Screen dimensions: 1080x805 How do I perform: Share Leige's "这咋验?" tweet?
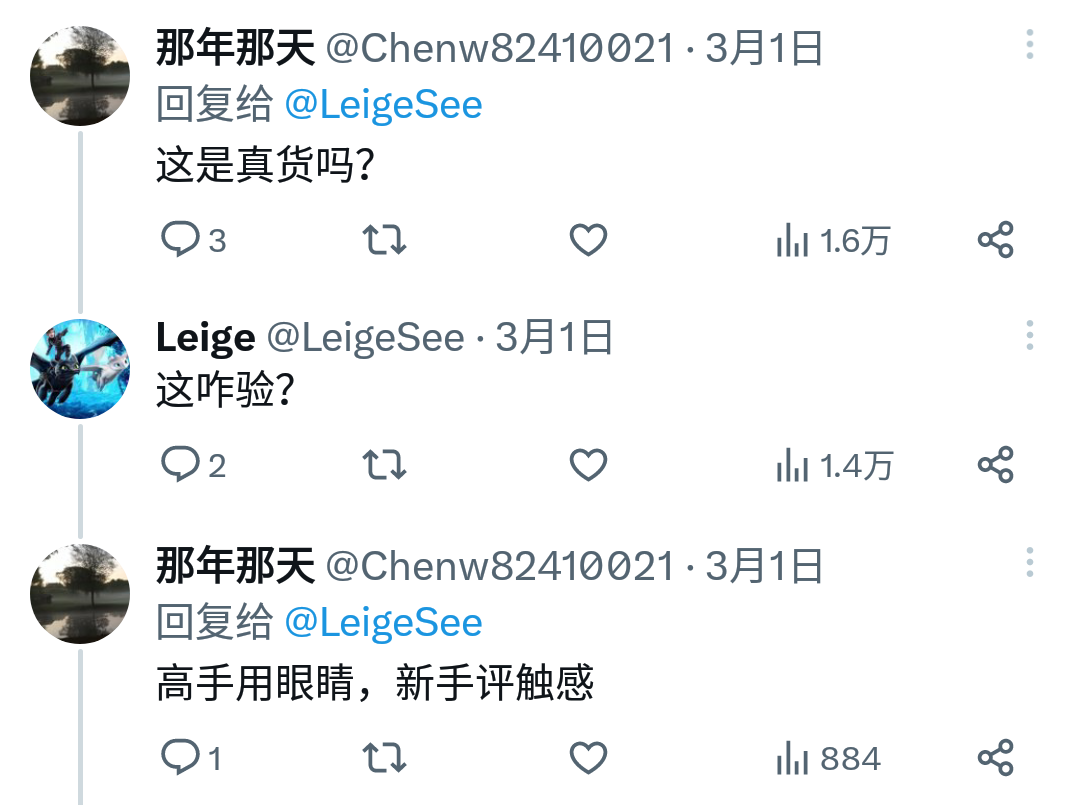coord(995,464)
